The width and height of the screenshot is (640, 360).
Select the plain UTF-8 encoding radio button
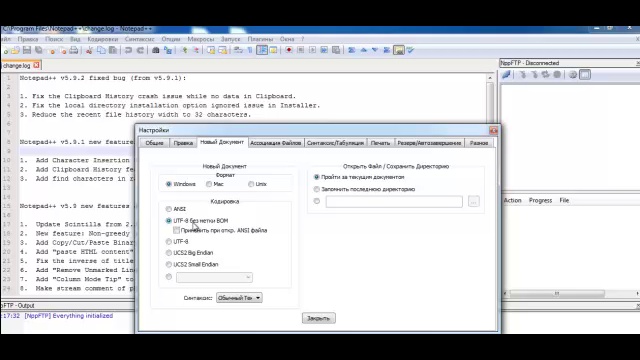pyautogui.click(x=169, y=242)
